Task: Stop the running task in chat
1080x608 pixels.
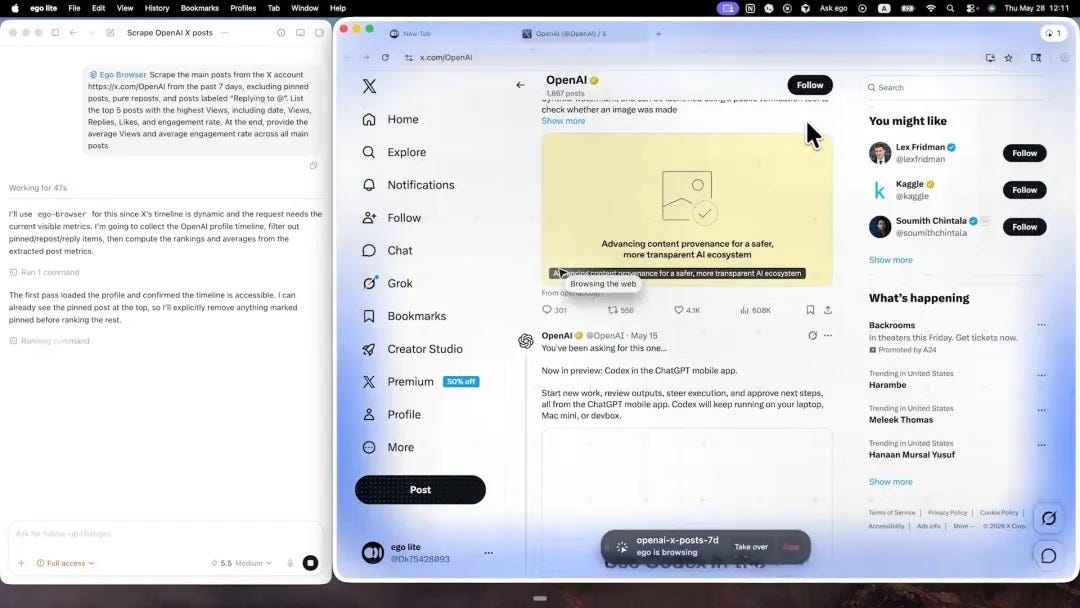Action: (311, 563)
